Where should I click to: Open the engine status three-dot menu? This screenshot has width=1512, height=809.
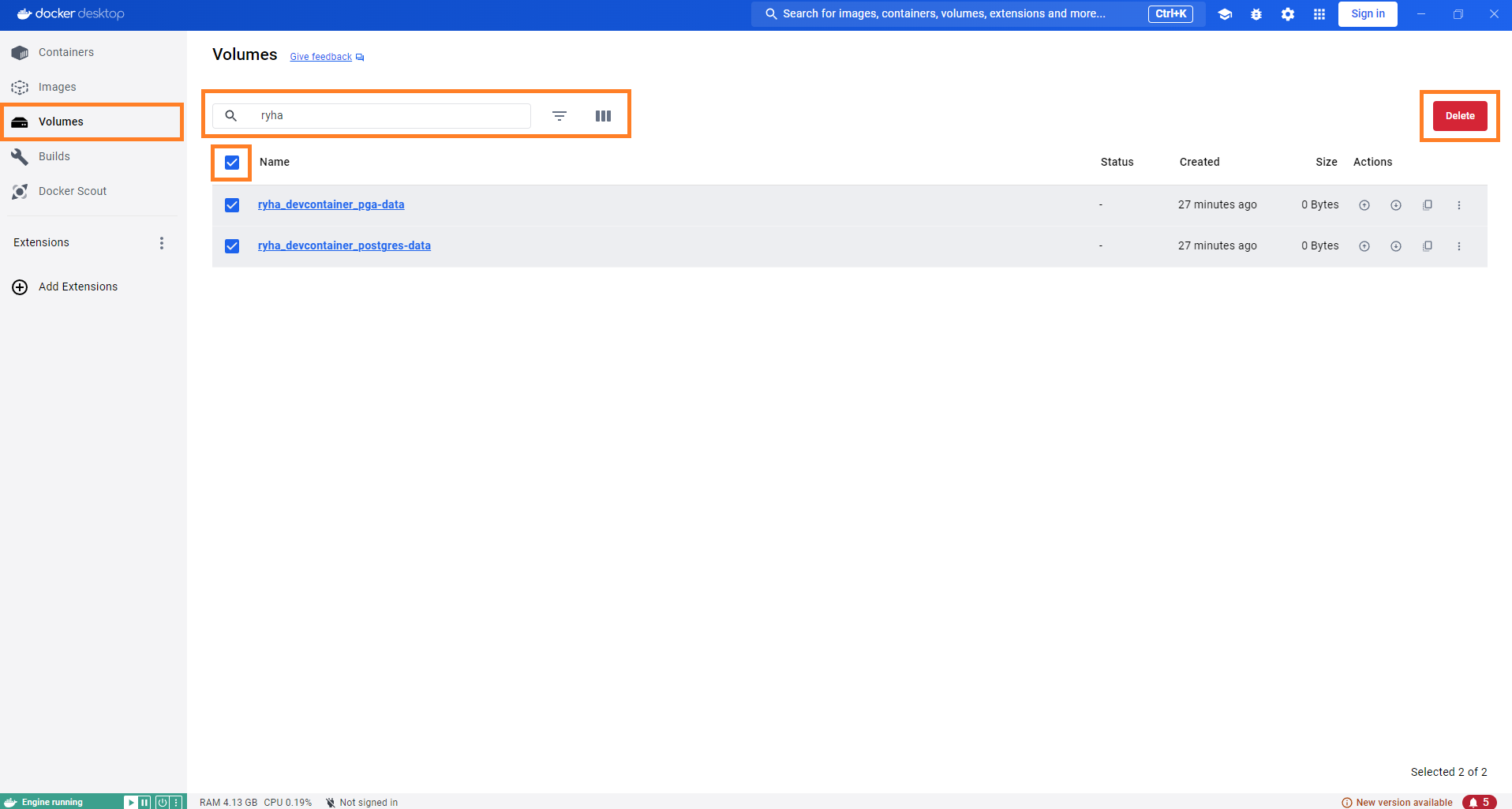[x=177, y=802]
